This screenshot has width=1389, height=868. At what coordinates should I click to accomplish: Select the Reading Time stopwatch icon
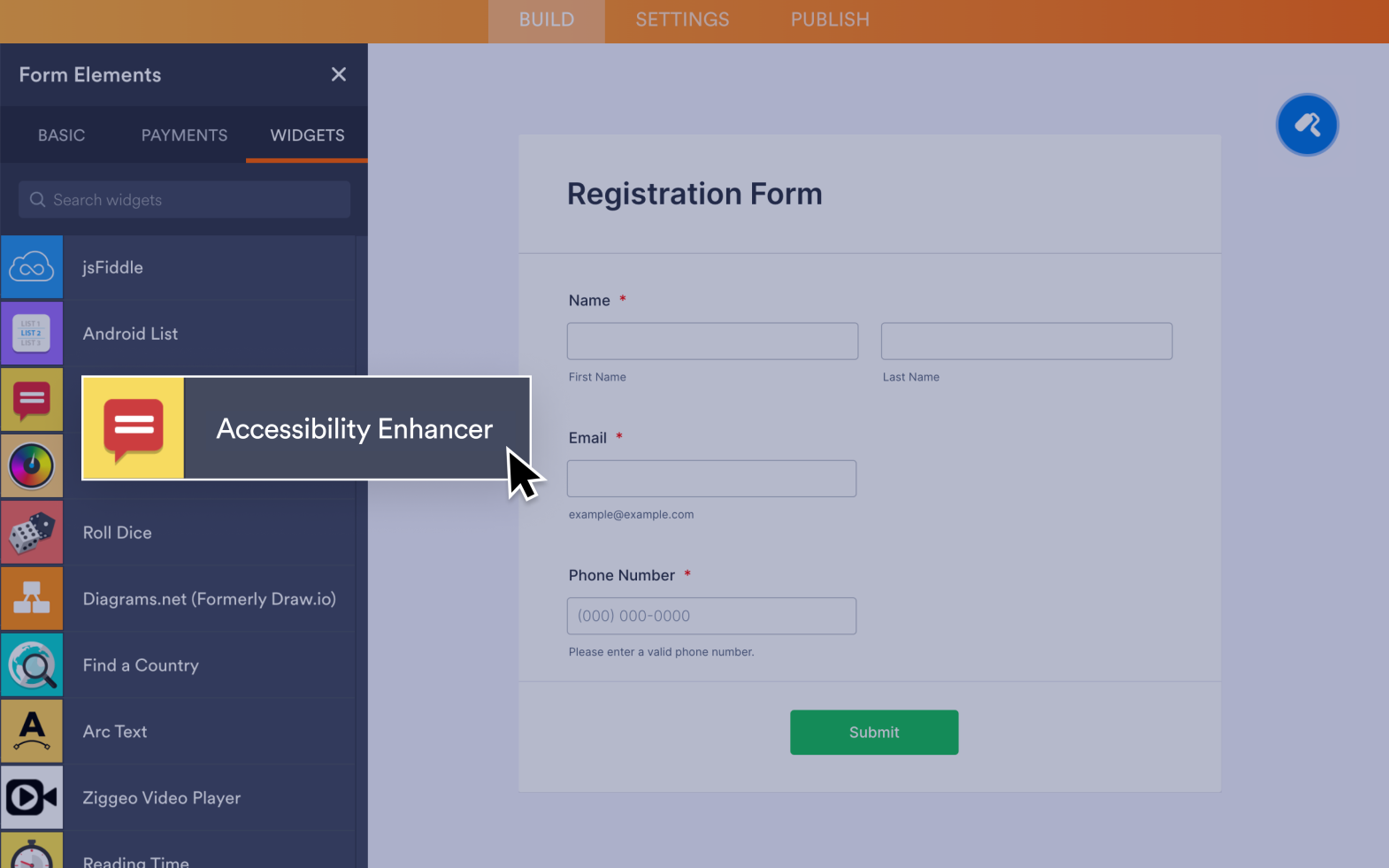(32, 854)
